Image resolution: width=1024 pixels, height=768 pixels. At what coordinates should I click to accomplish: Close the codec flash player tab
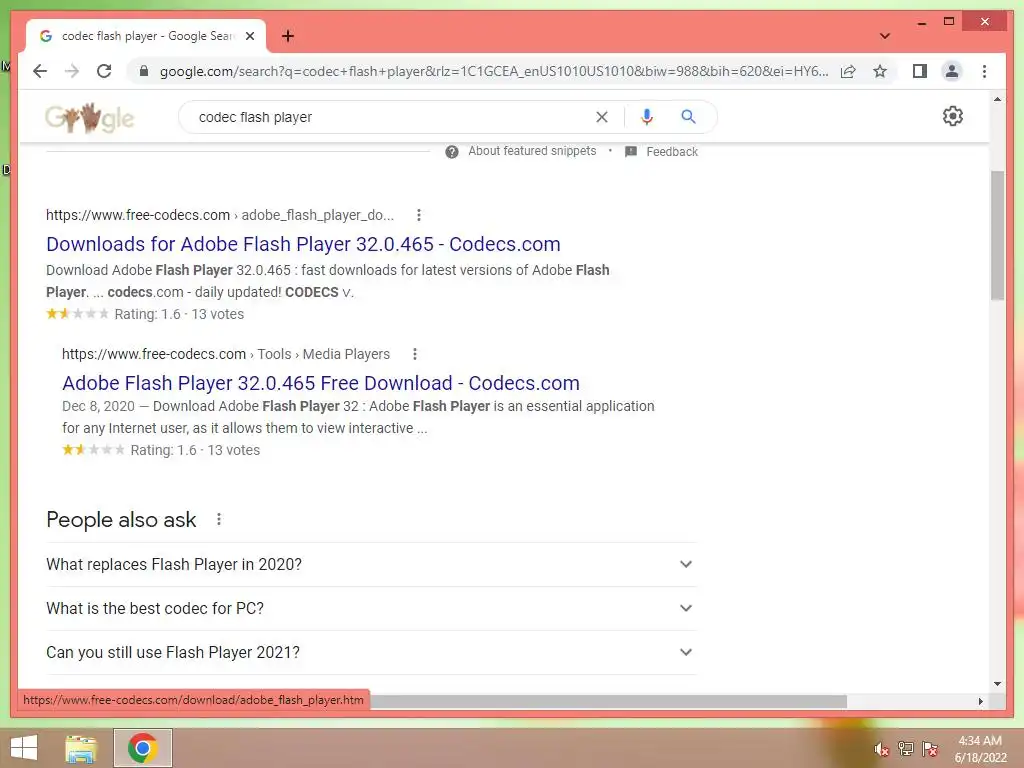click(x=249, y=36)
